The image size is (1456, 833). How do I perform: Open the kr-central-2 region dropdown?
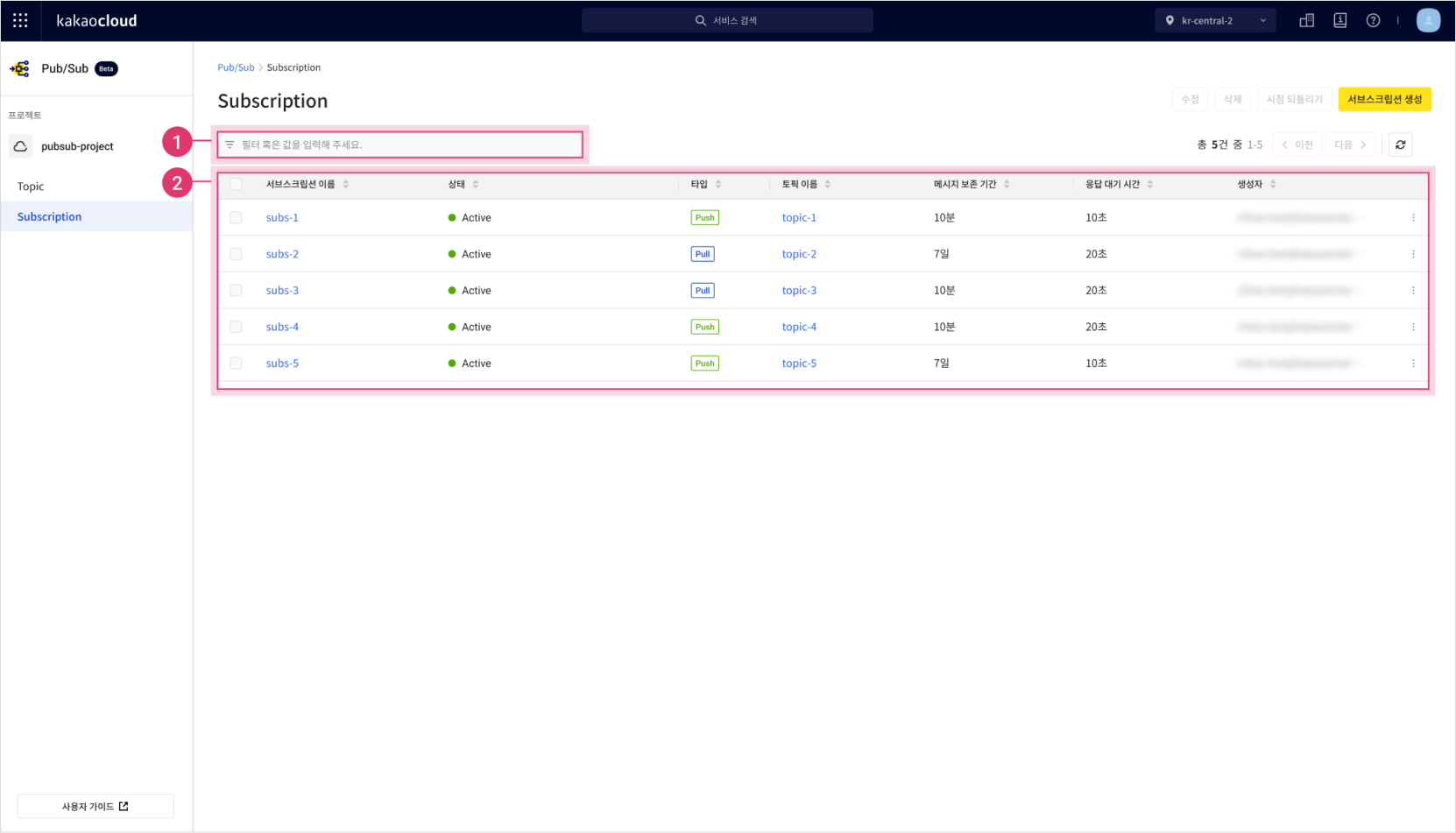coord(1215,20)
